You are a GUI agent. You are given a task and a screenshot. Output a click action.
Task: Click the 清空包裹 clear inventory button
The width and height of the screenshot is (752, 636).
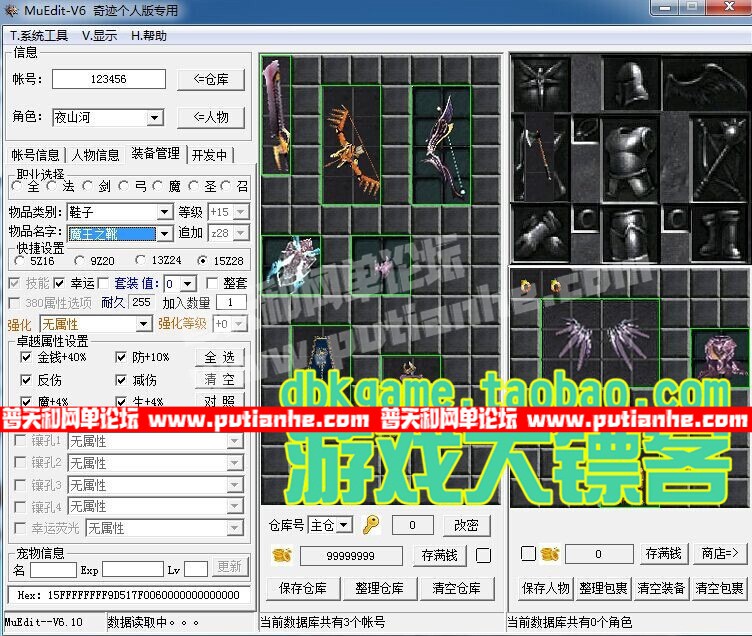tap(719, 589)
